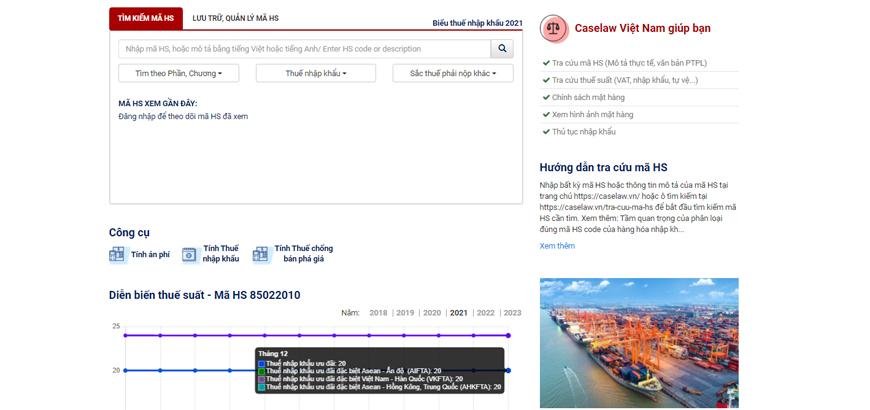Click the HS code search input field

point(304,48)
